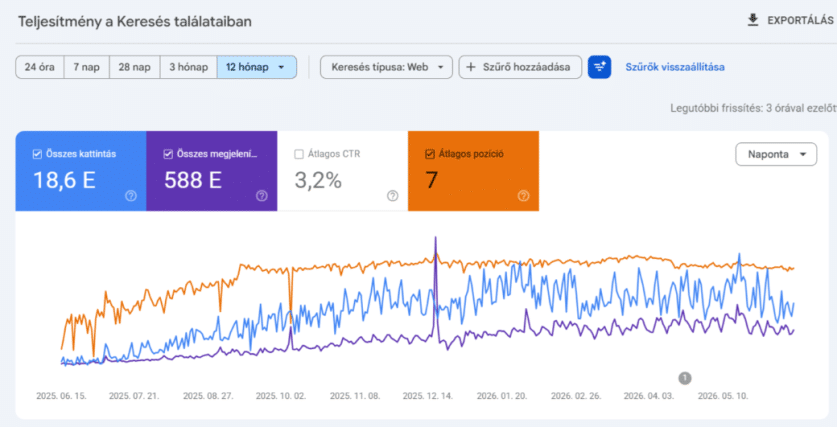This screenshot has height=427, width=837.
Task: Click the plus icon in Szűrő hozzáadása
Action: coord(471,67)
